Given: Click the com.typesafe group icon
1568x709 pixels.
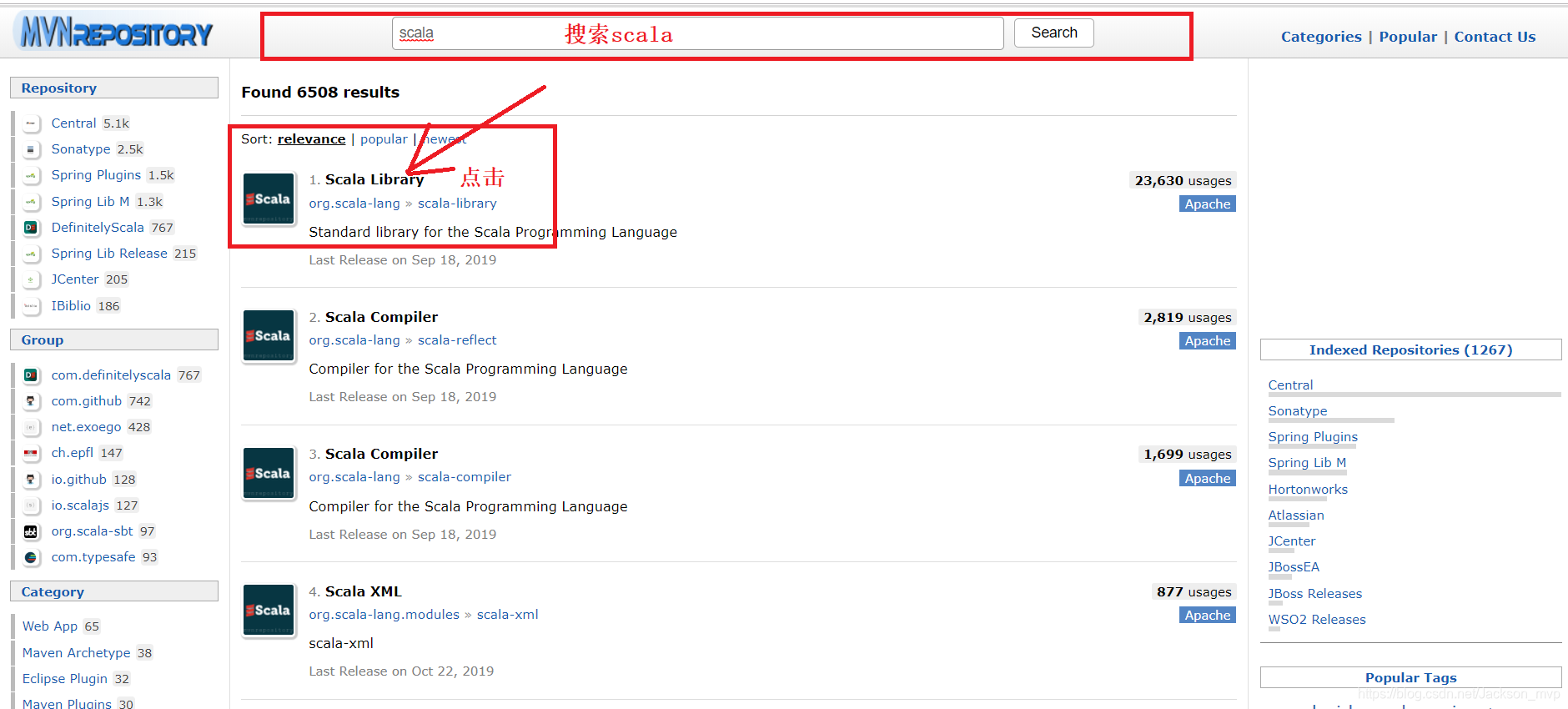Looking at the screenshot, I should pyautogui.click(x=31, y=557).
